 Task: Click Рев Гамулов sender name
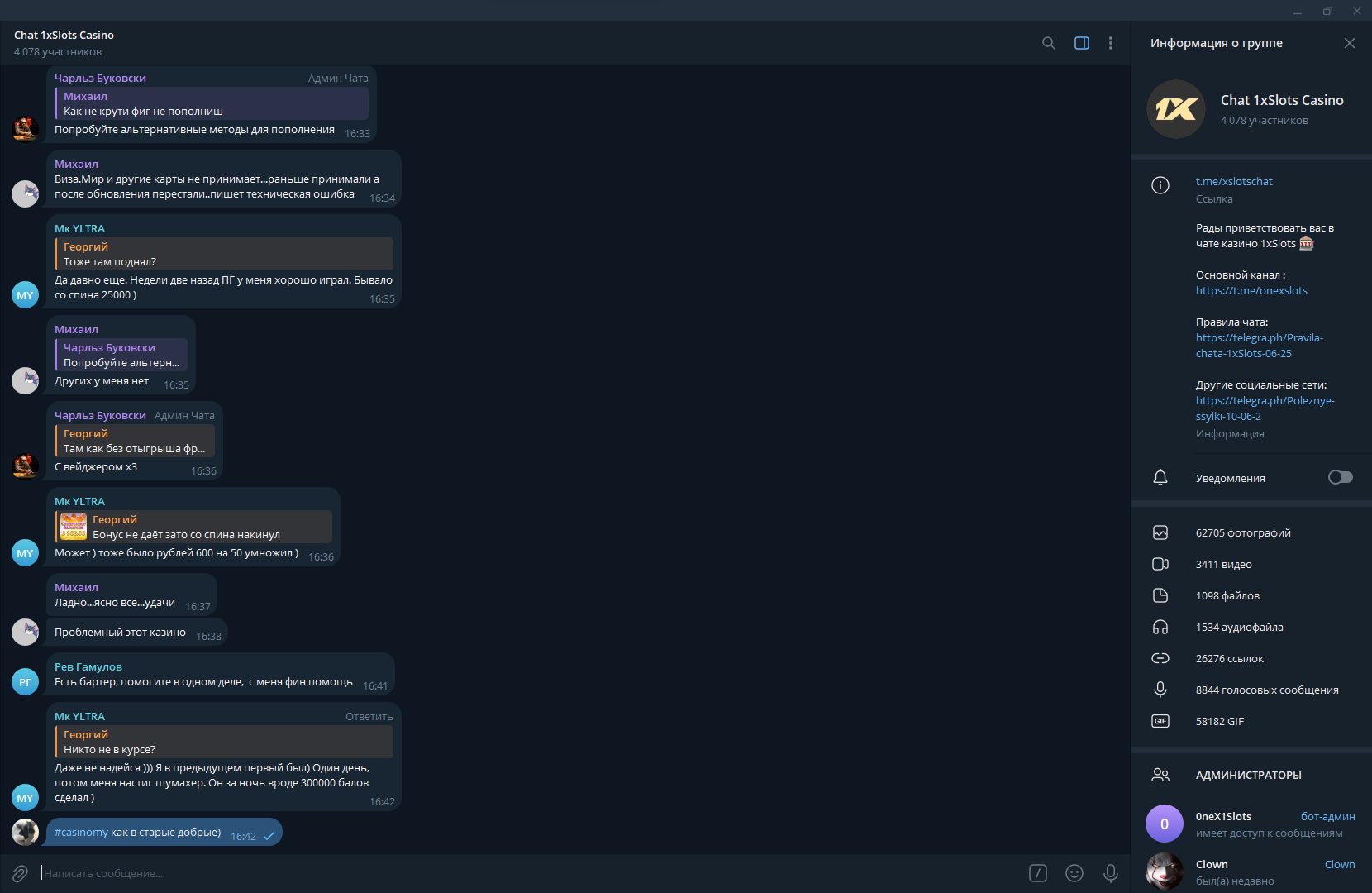[88, 666]
